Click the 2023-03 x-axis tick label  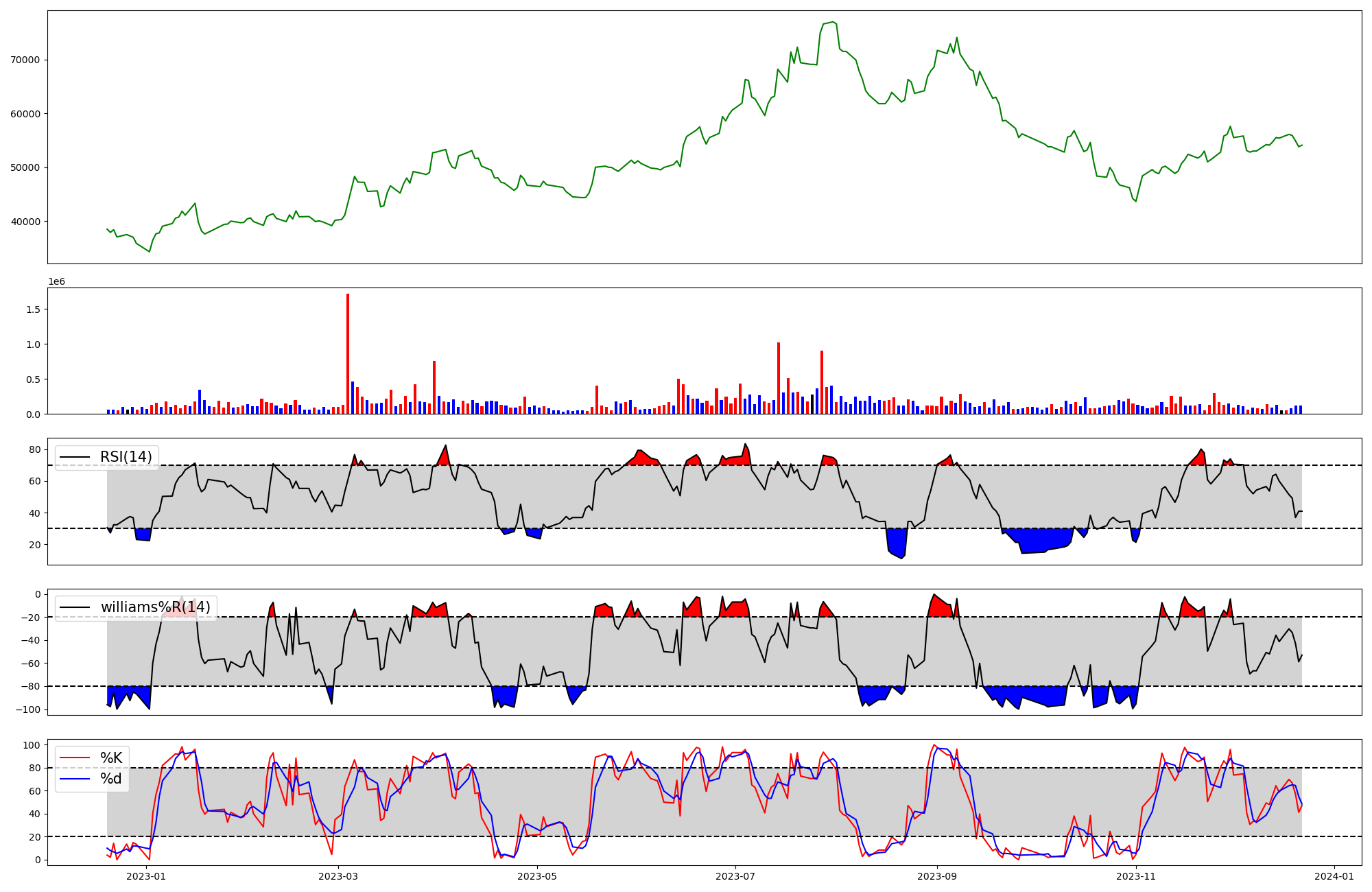338,876
